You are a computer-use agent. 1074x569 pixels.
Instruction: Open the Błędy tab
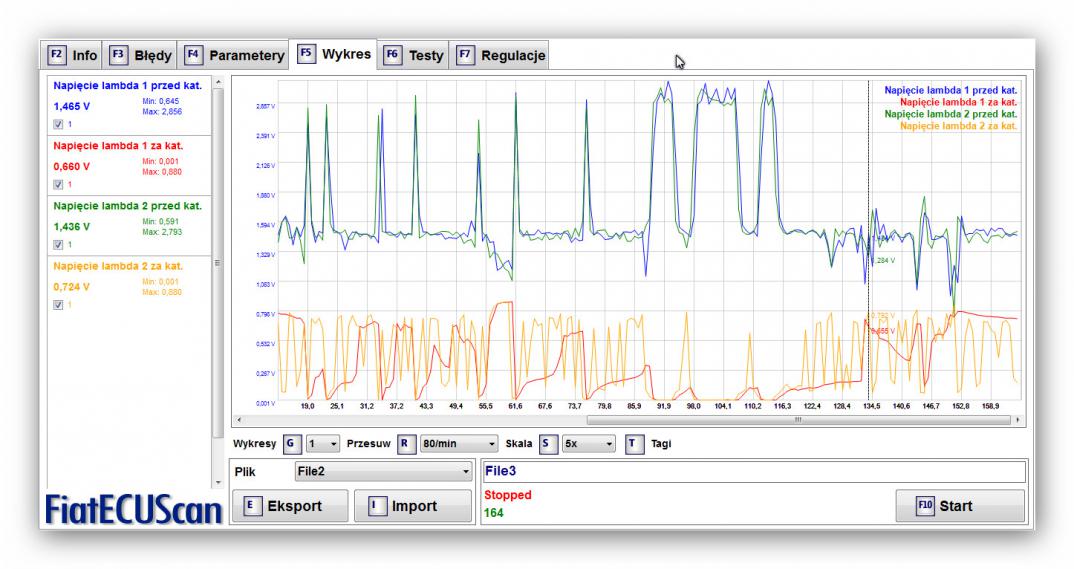pos(141,55)
